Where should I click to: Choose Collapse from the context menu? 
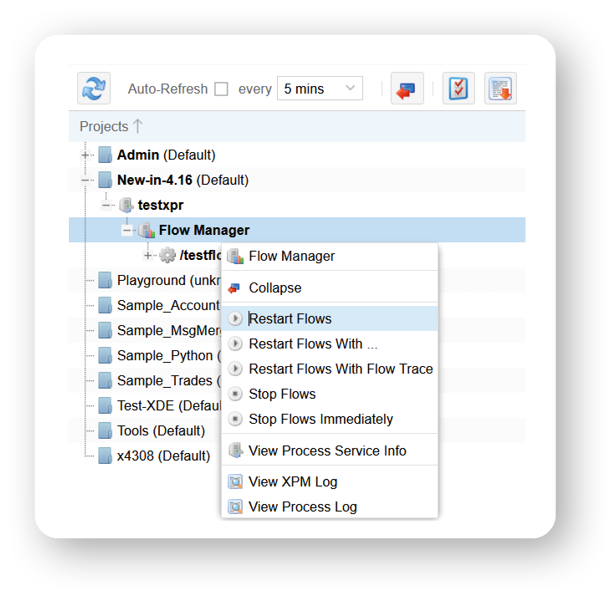pyautogui.click(x=329, y=288)
